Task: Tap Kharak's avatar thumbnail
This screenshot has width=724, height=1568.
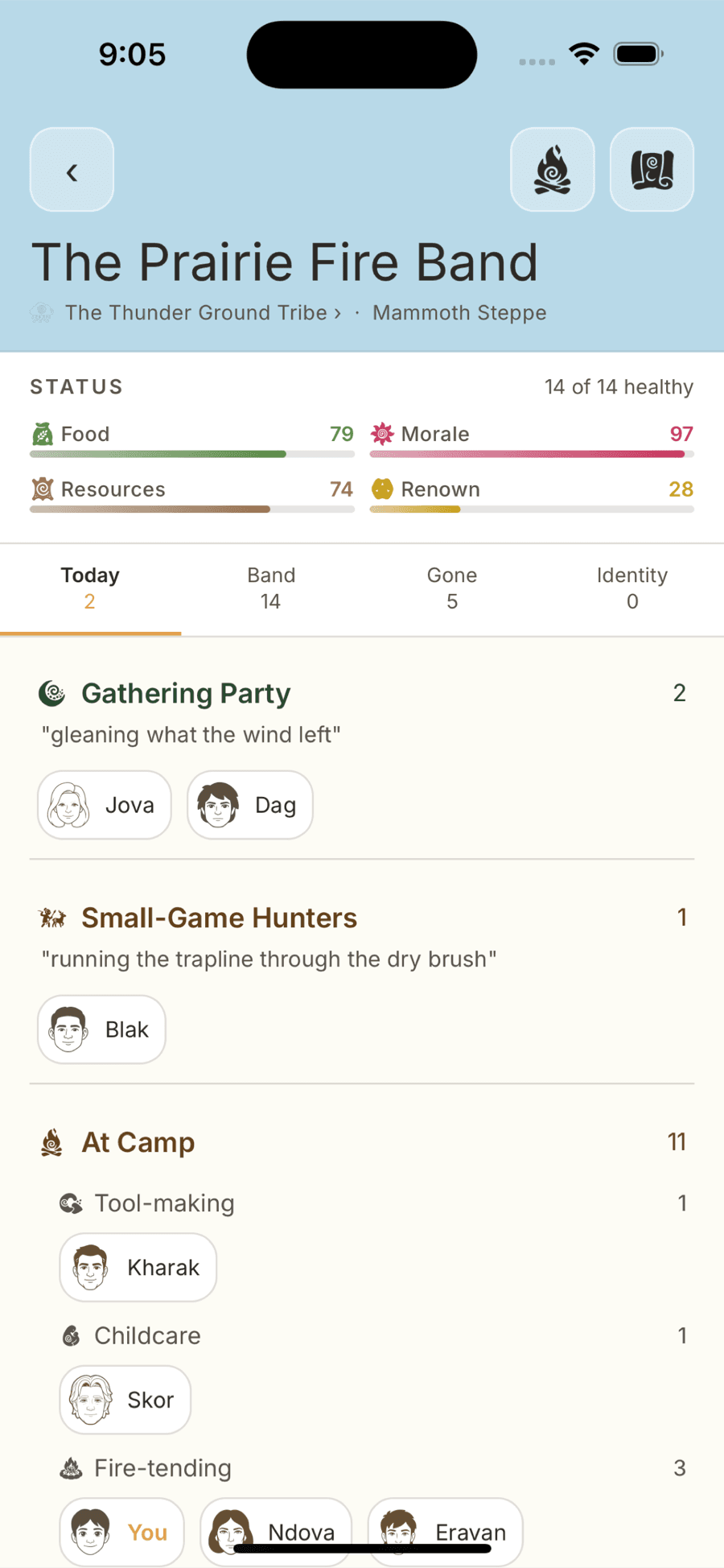Action: click(90, 1268)
